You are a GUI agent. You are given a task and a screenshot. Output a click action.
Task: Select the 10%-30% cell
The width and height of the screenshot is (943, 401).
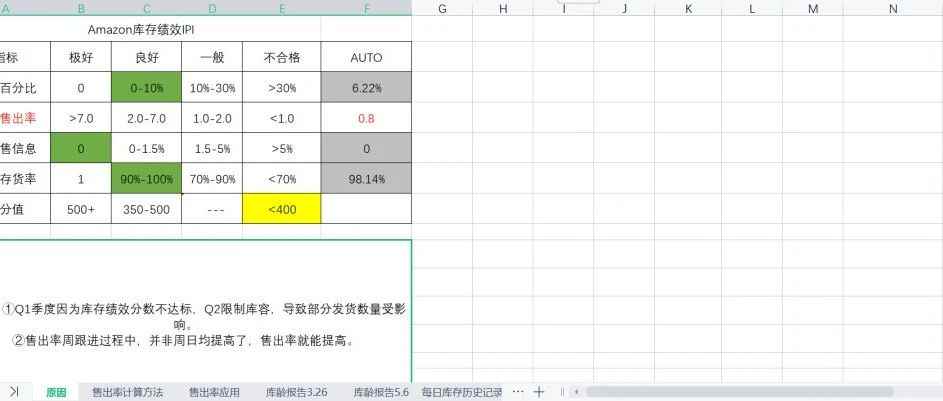(212, 87)
